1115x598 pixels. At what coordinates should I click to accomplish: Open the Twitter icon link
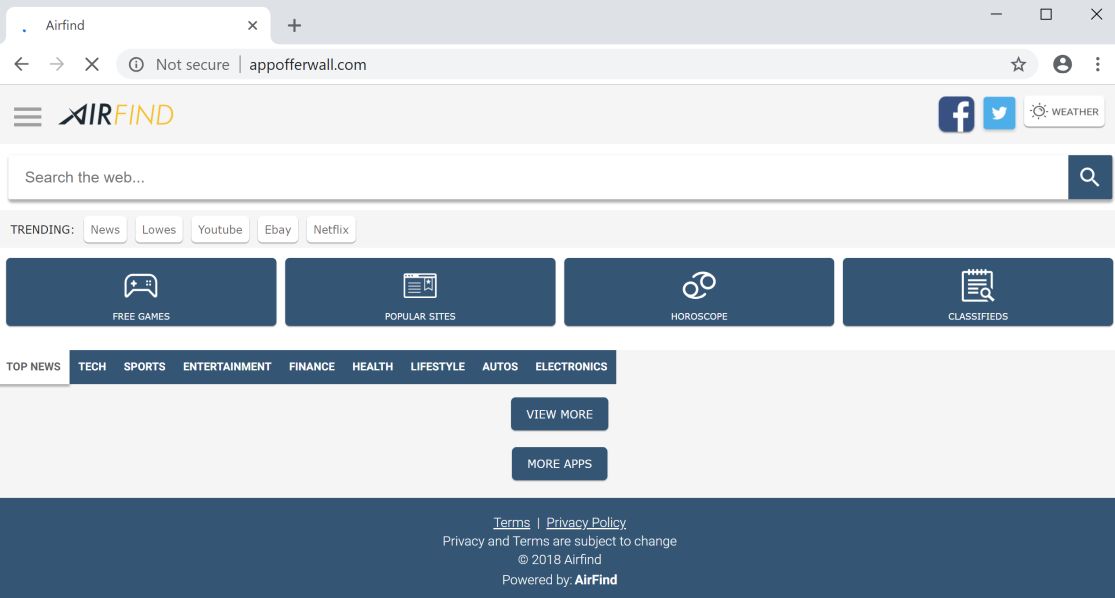pos(999,113)
